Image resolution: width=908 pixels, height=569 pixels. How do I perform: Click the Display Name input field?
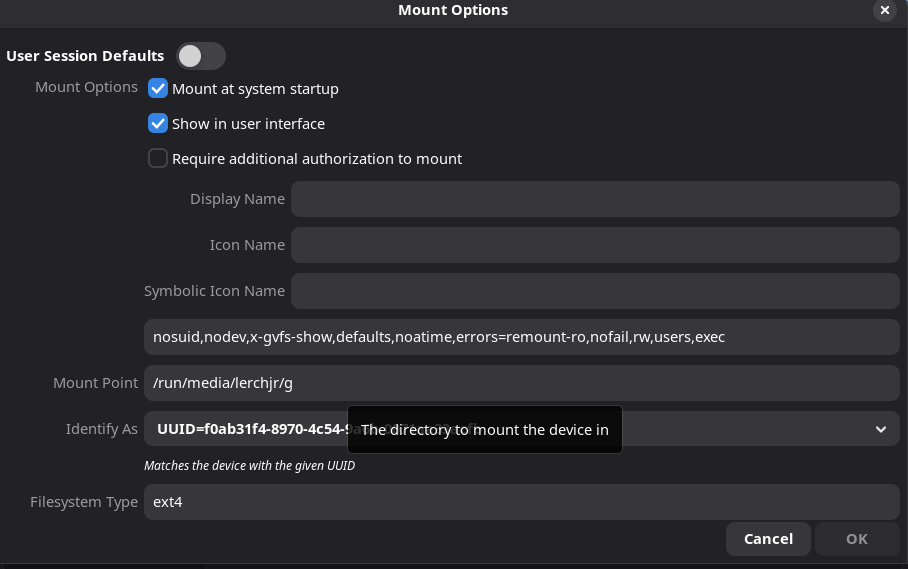click(595, 199)
